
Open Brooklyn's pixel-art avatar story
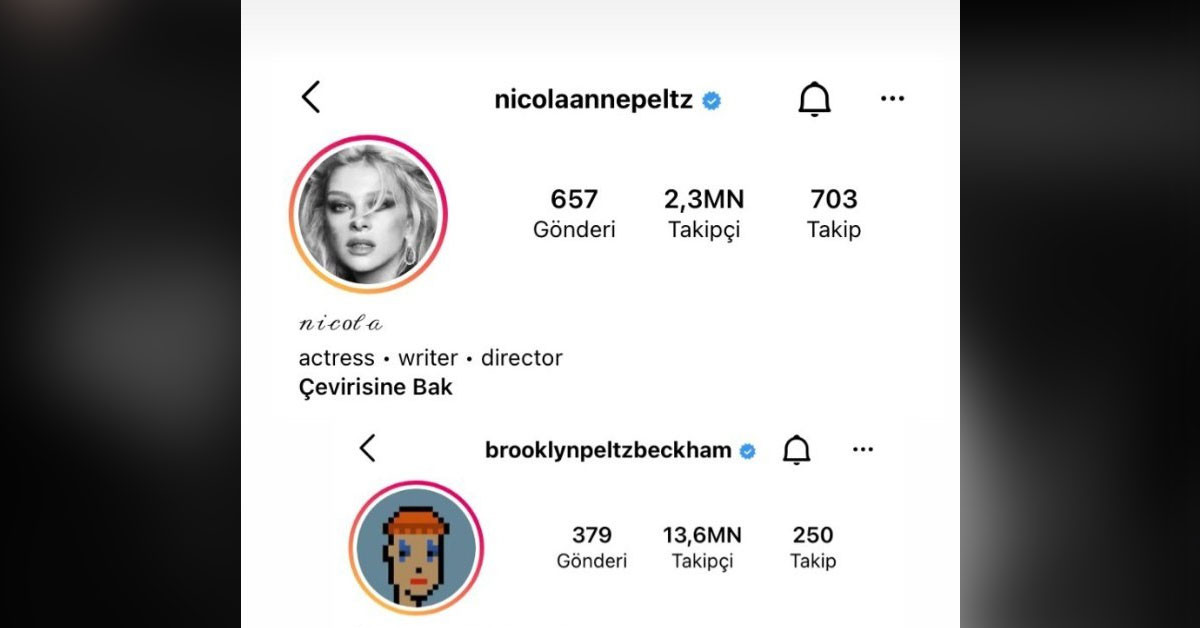coord(417,548)
